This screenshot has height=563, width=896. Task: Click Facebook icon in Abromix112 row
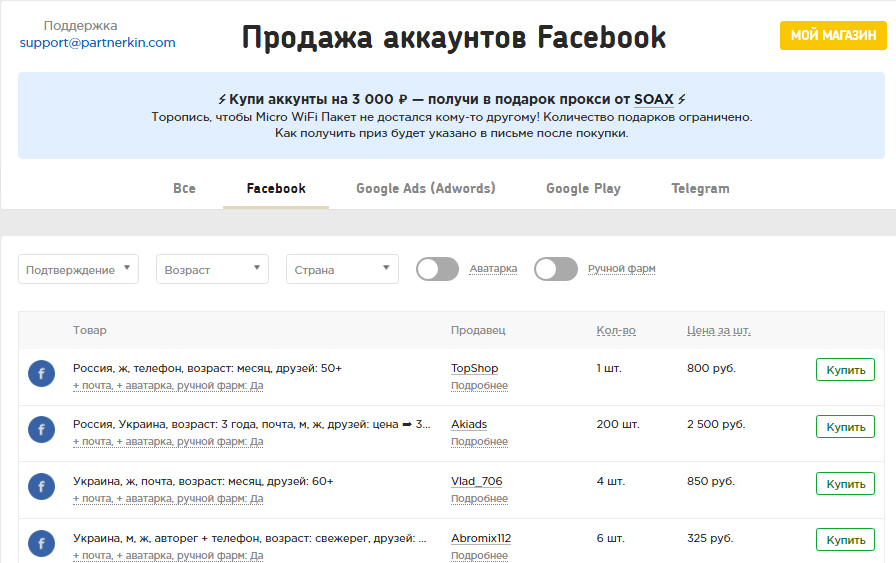41,543
